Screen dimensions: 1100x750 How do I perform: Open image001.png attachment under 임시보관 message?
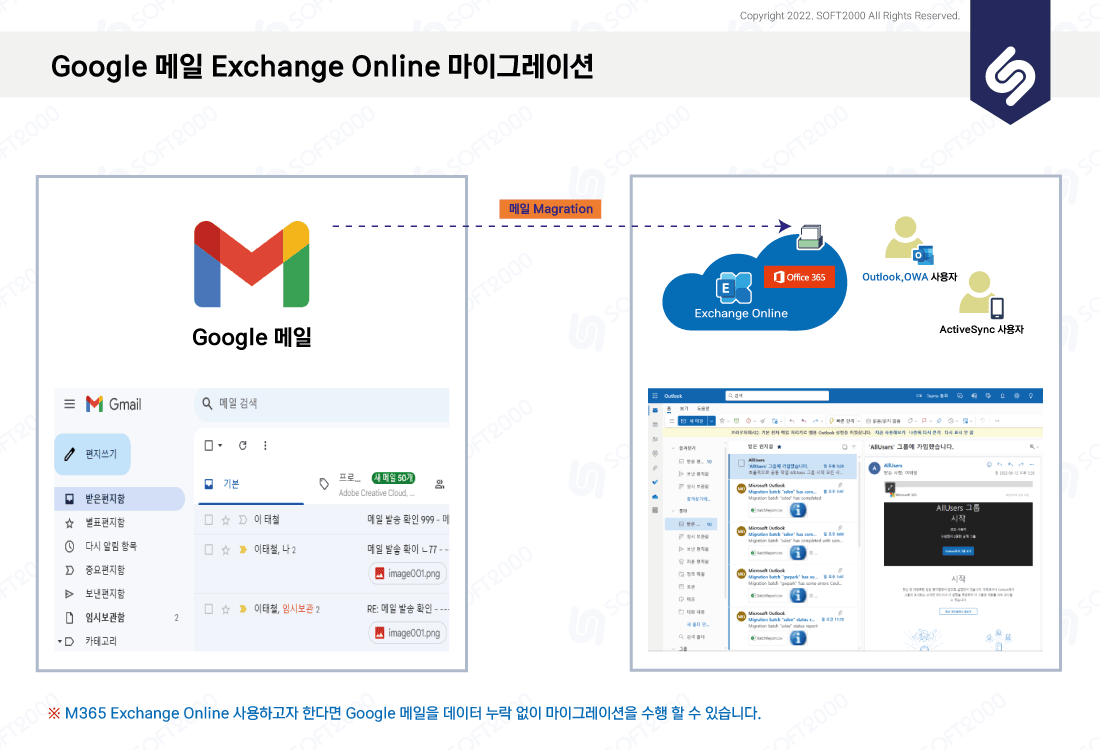point(408,633)
